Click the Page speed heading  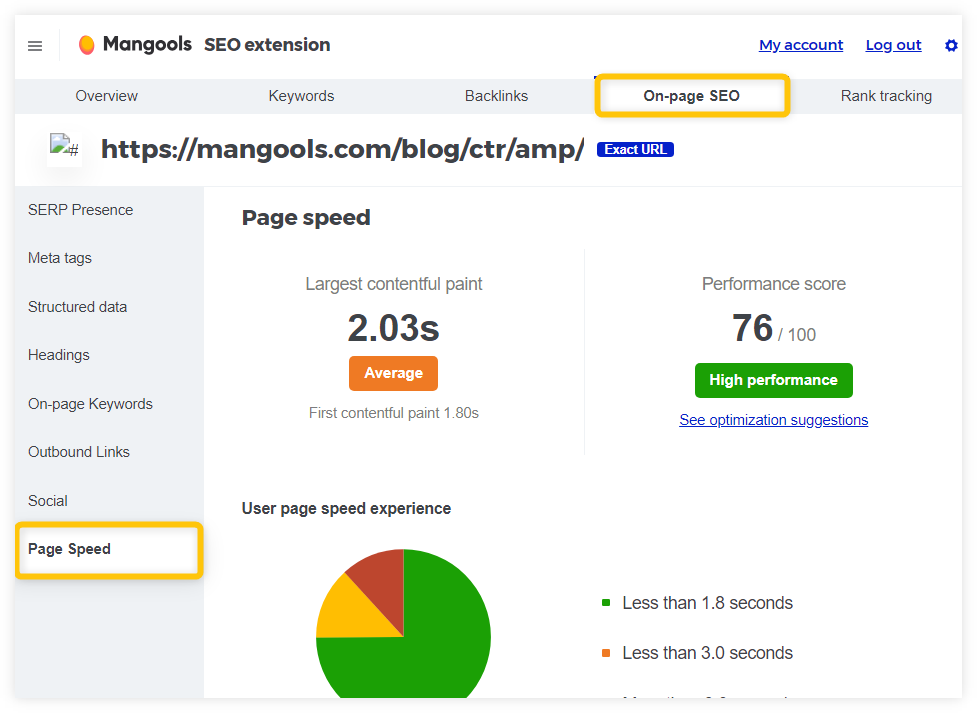click(x=306, y=218)
